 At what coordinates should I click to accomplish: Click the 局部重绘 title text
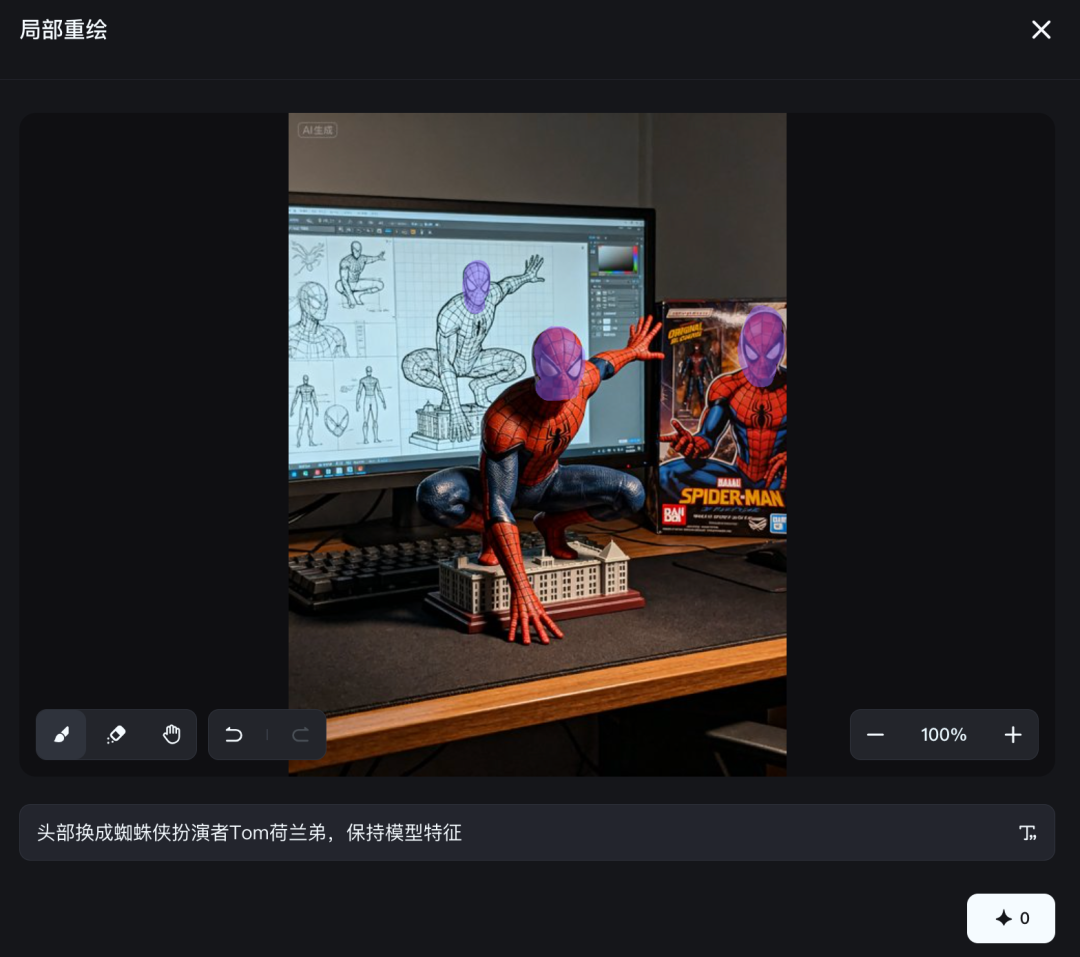click(x=63, y=30)
